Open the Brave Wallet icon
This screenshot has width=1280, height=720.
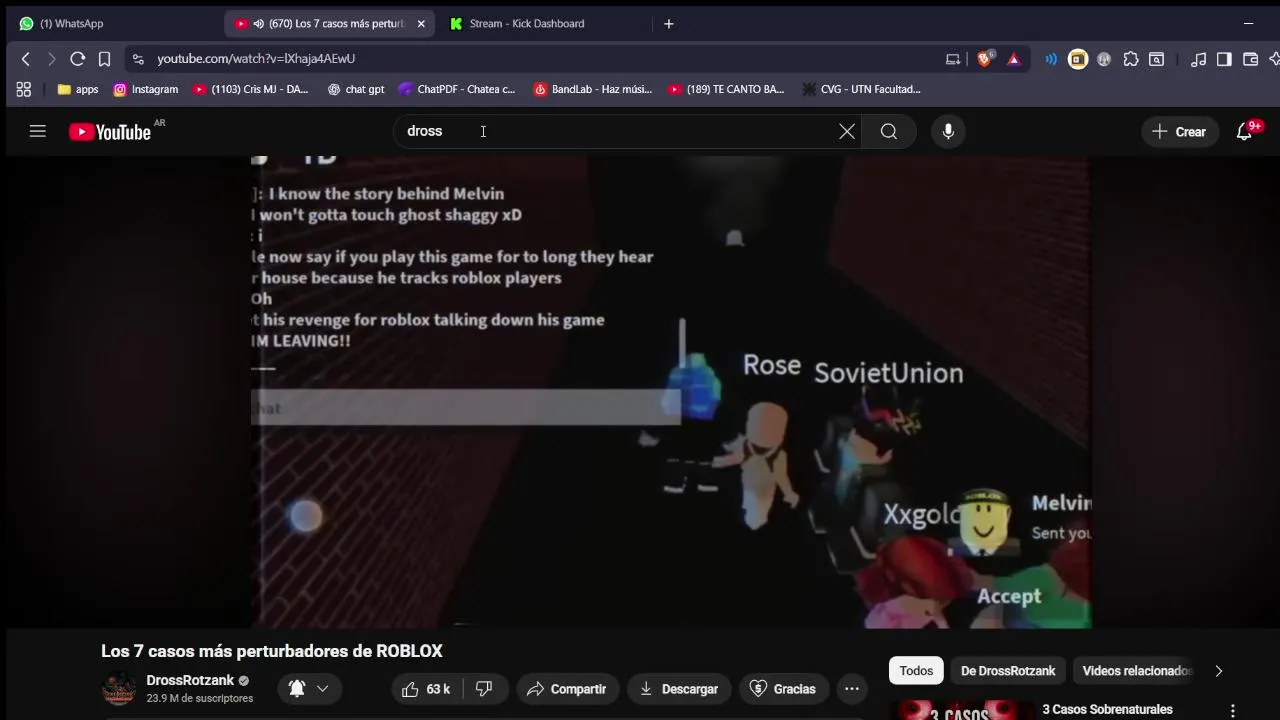click(x=1250, y=59)
